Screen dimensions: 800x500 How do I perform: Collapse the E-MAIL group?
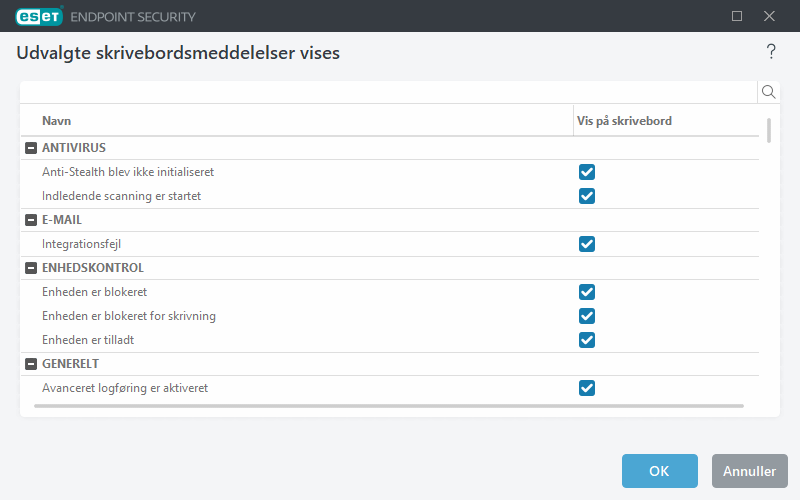click(x=31, y=220)
